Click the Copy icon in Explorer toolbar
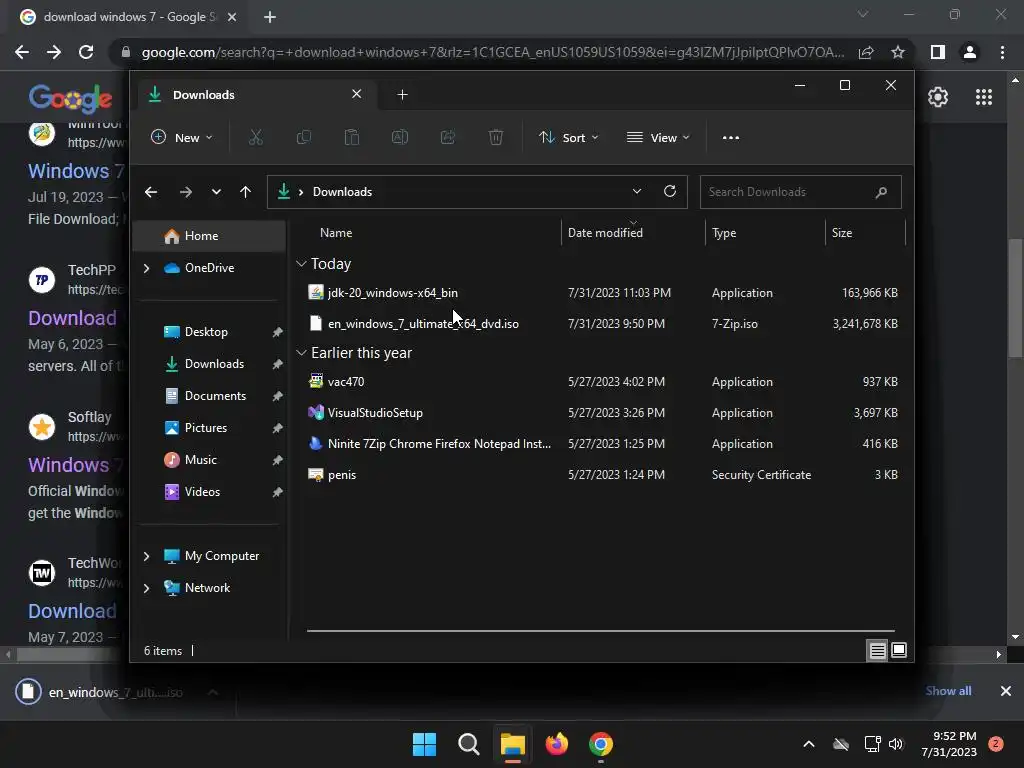The height and width of the screenshot is (768, 1024). pos(304,137)
